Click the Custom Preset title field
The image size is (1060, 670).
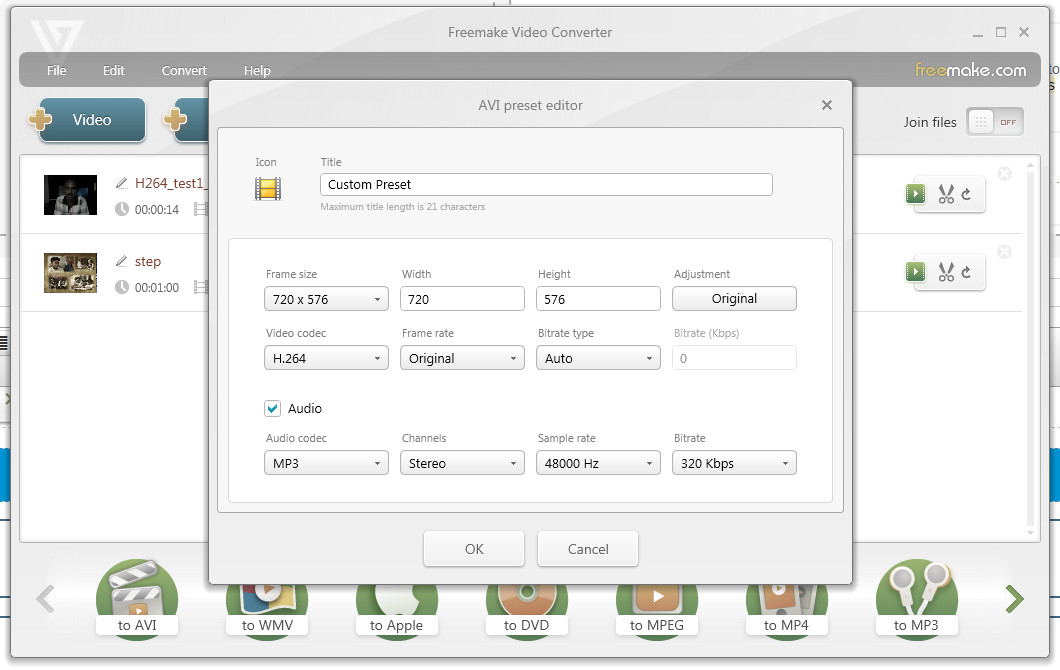click(x=546, y=185)
